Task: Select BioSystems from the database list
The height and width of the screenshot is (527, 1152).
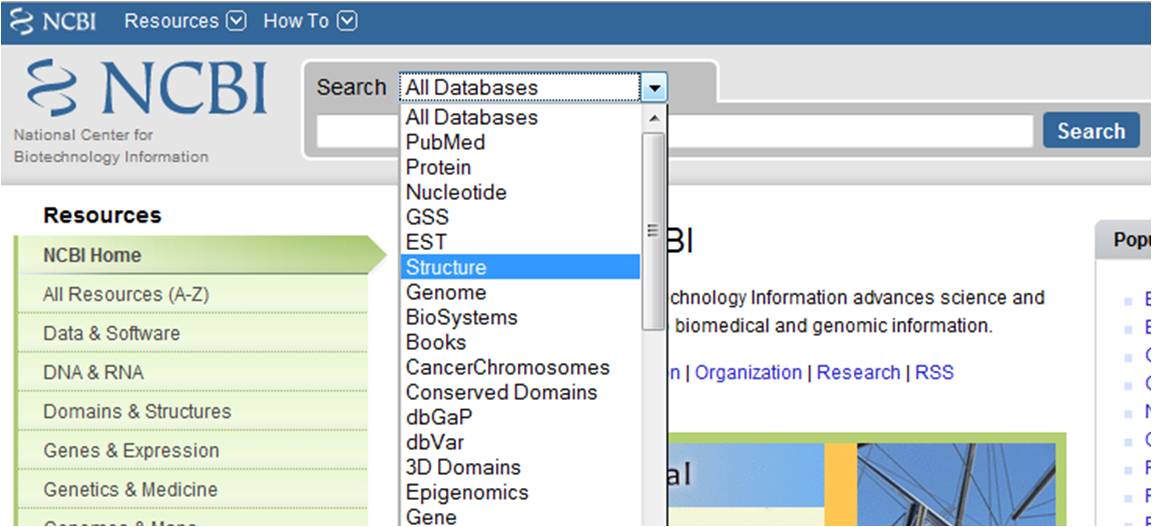Action: click(521, 318)
